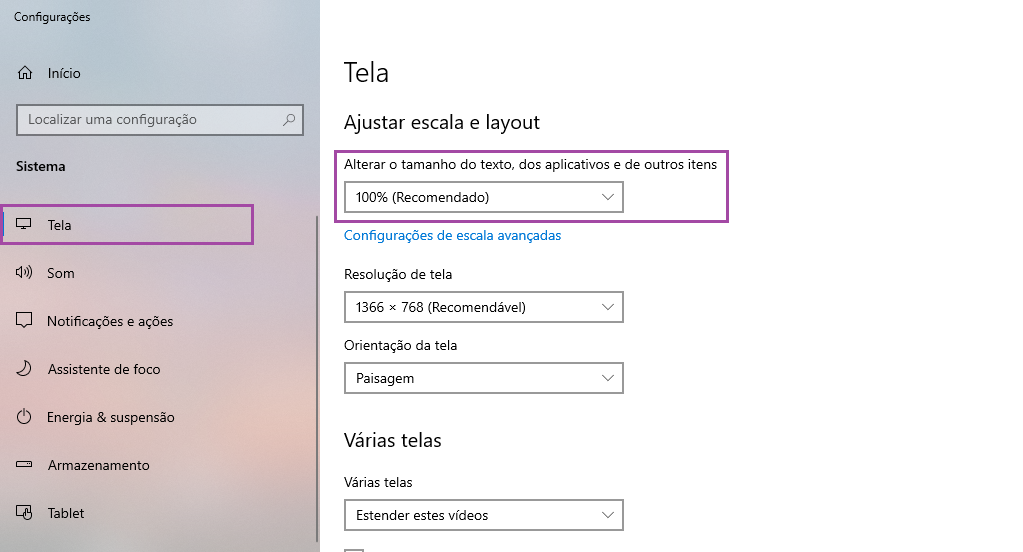Open the Paisagem orientation dropdown
Viewport: 1023px width, 552px height.
483,378
